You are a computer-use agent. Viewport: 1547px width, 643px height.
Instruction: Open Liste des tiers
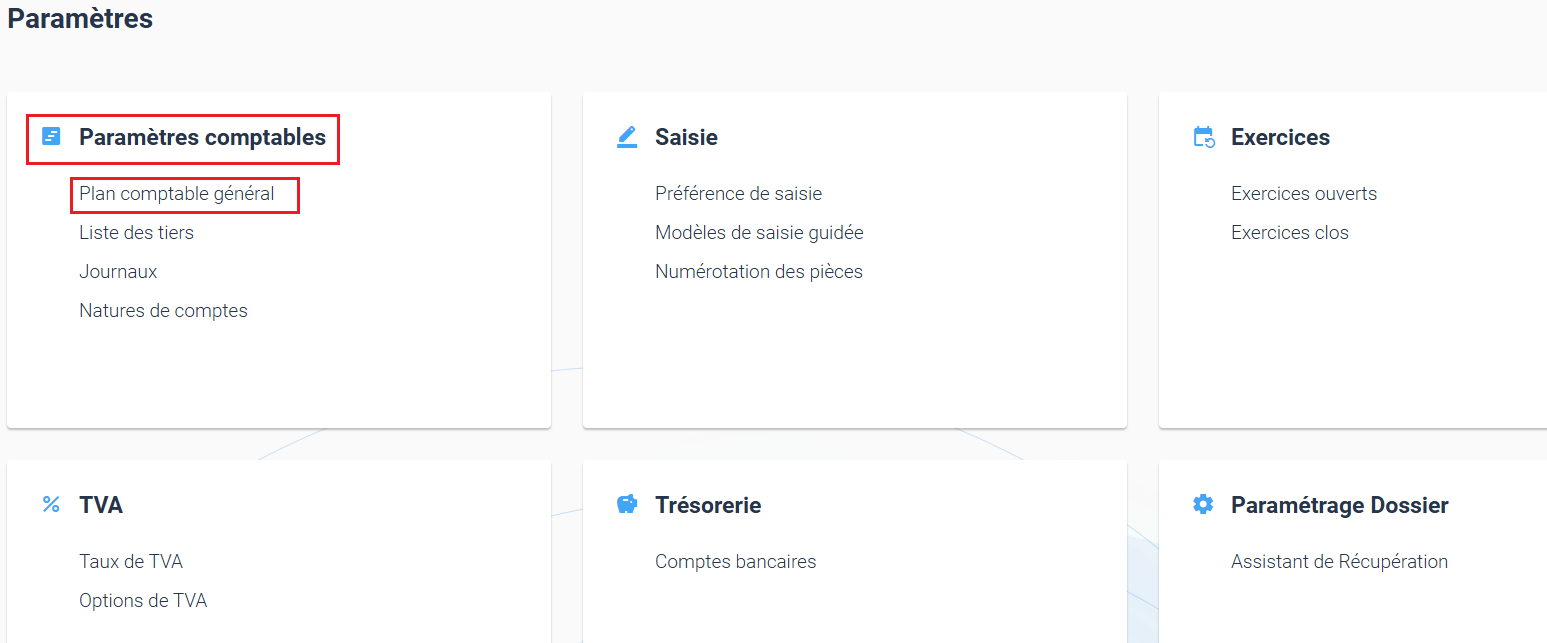pos(137,233)
